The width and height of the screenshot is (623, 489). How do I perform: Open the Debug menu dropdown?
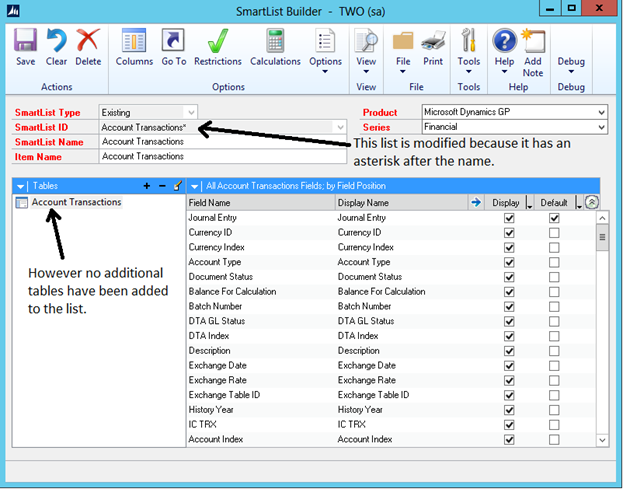571,72
